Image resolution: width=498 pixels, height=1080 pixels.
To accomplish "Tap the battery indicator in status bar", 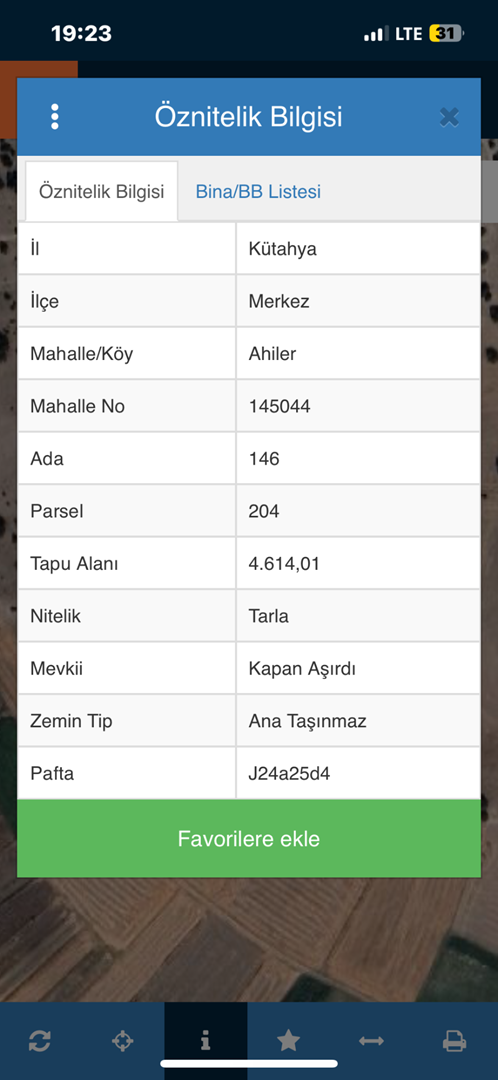I will [x=446, y=33].
